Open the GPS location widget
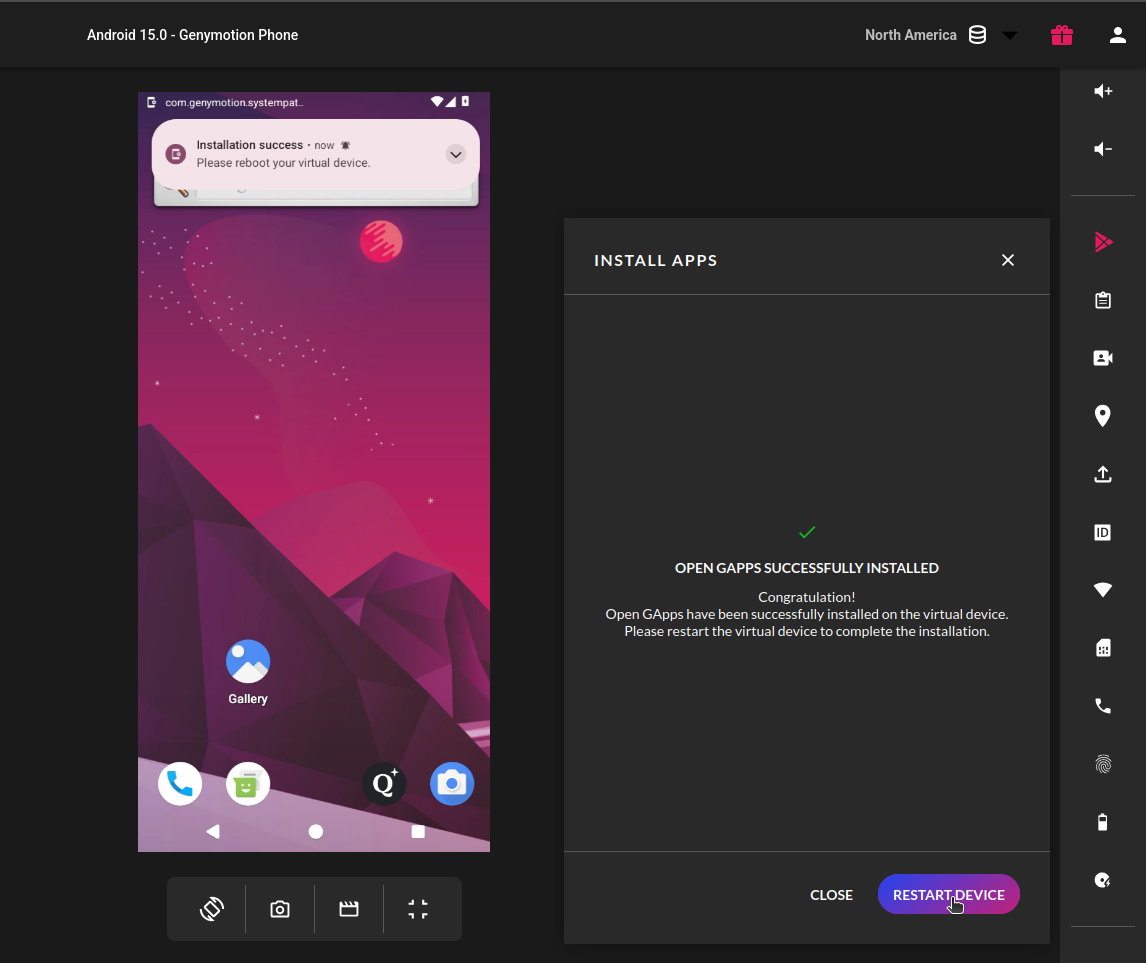This screenshot has width=1146, height=963. pos(1102,415)
